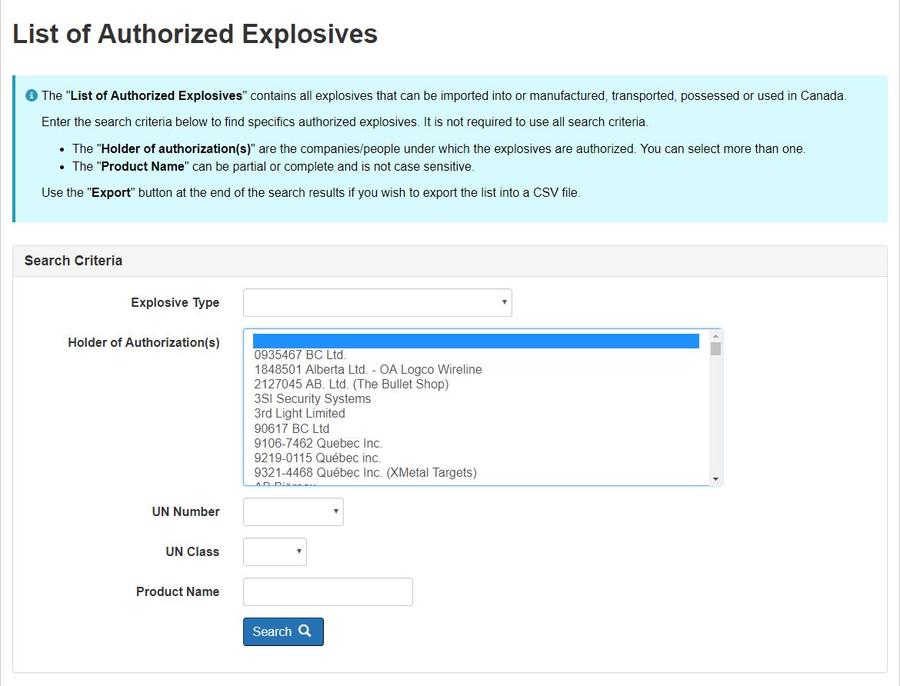Choose 90617 BC Ltd from the list
The height and width of the screenshot is (686, 900).
[291, 429]
